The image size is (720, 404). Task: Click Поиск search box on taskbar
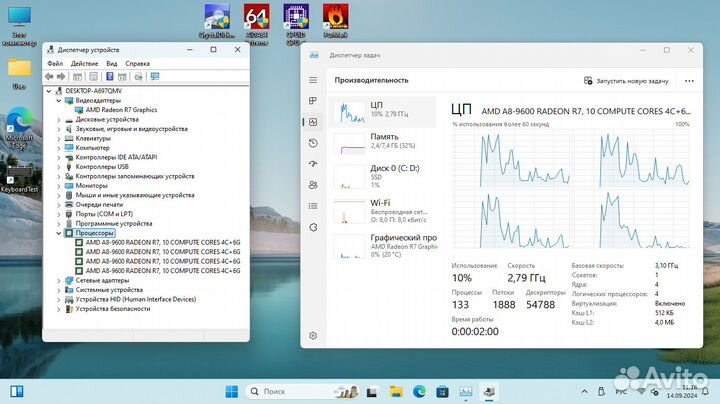pyautogui.click(x=303, y=392)
